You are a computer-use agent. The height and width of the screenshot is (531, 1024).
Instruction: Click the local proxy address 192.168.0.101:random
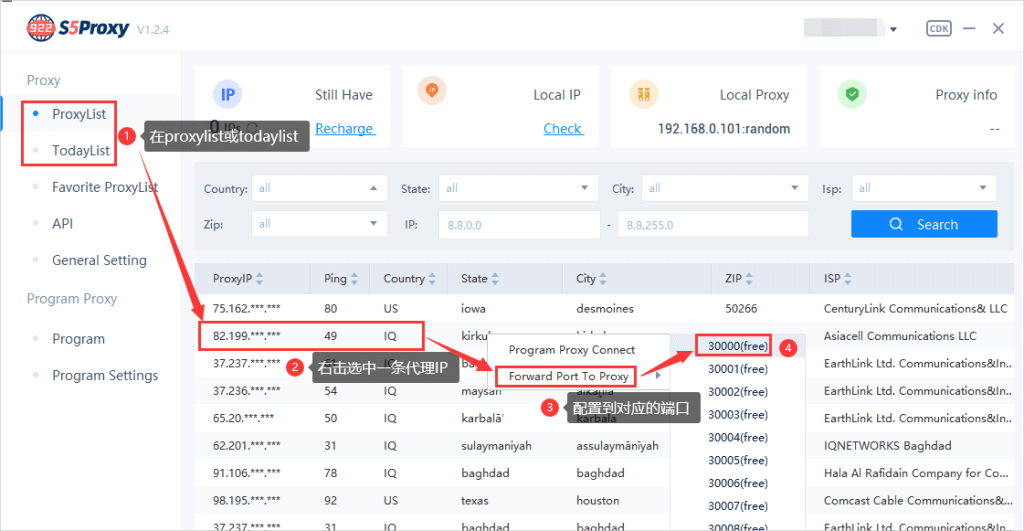click(724, 129)
